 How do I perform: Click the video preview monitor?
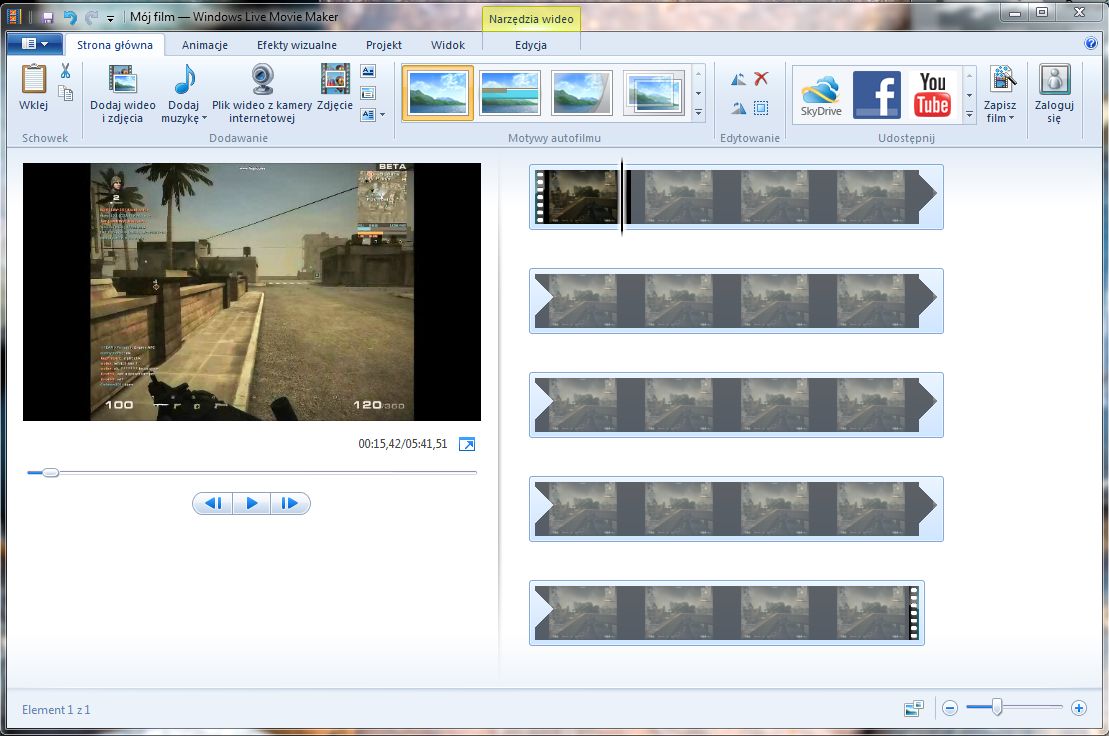[x=252, y=292]
